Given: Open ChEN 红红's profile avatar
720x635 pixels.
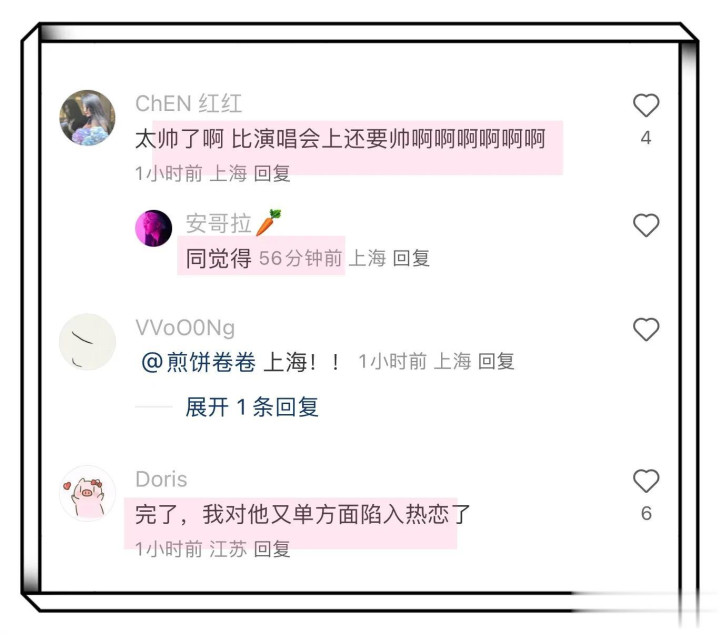Looking at the screenshot, I should pos(87,118).
